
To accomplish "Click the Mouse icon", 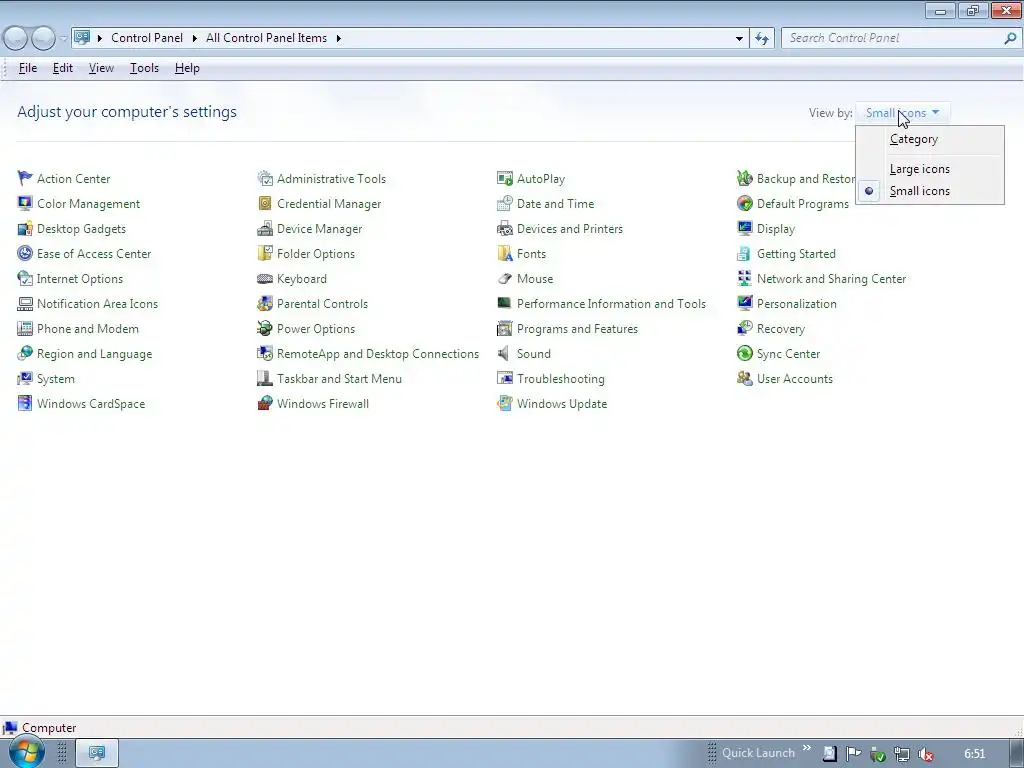I will coord(505,278).
